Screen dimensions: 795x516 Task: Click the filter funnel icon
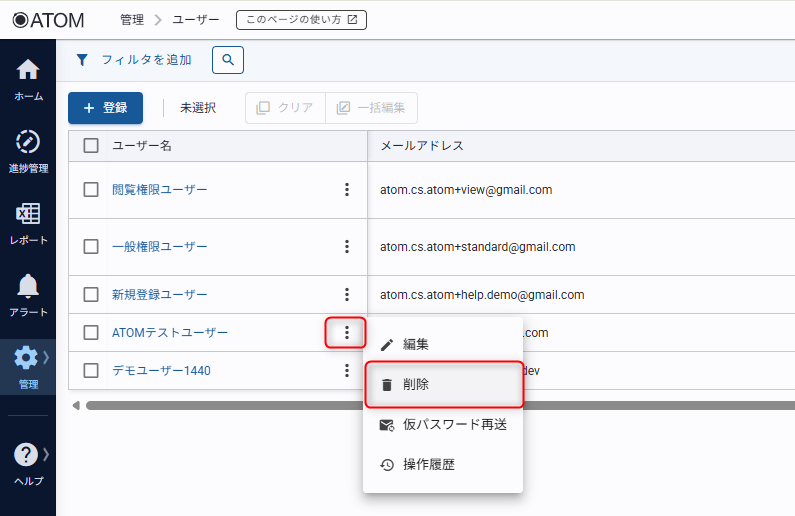[x=83, y=60]
